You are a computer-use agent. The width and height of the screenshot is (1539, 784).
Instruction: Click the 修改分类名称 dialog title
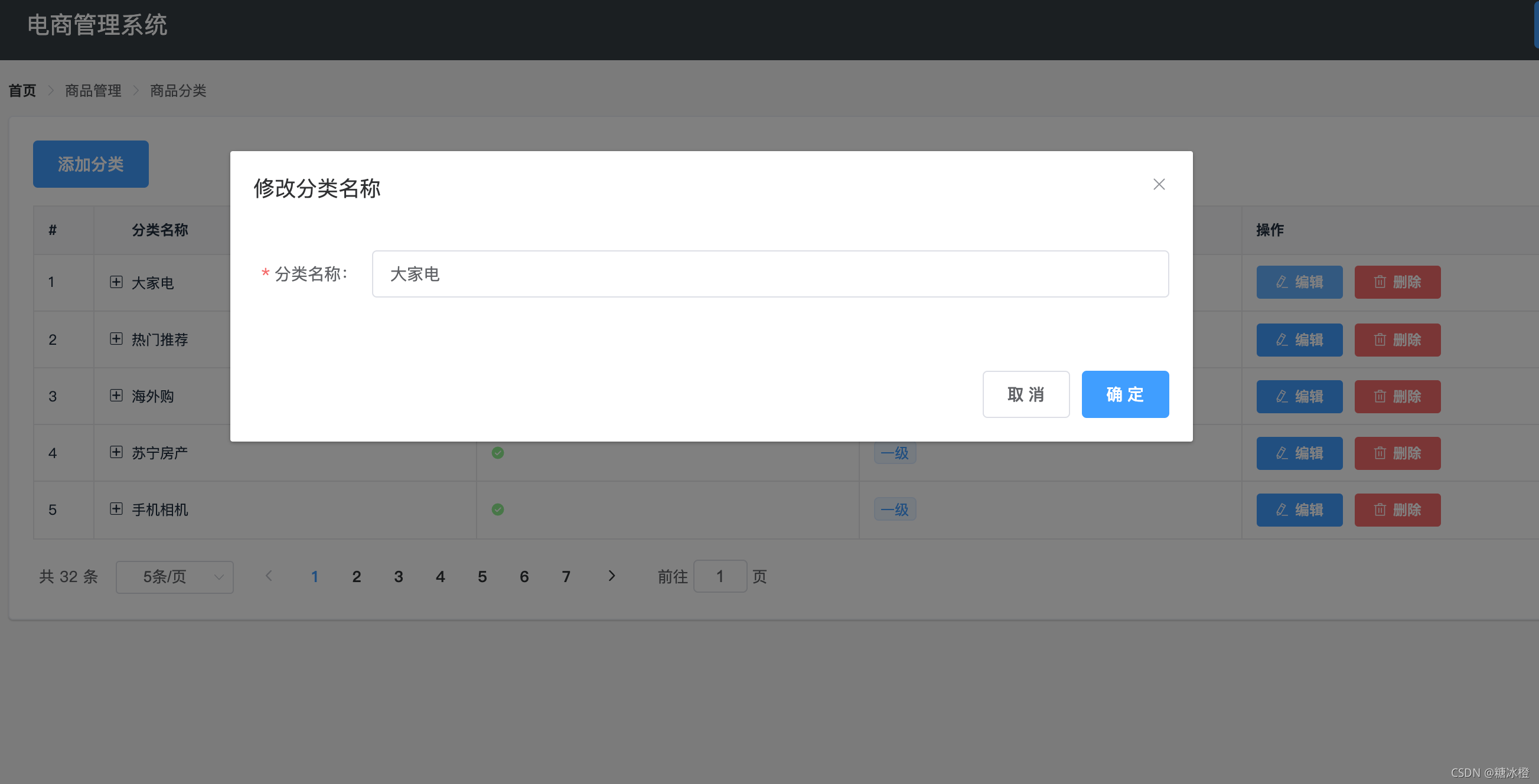(x=317, y=189)
